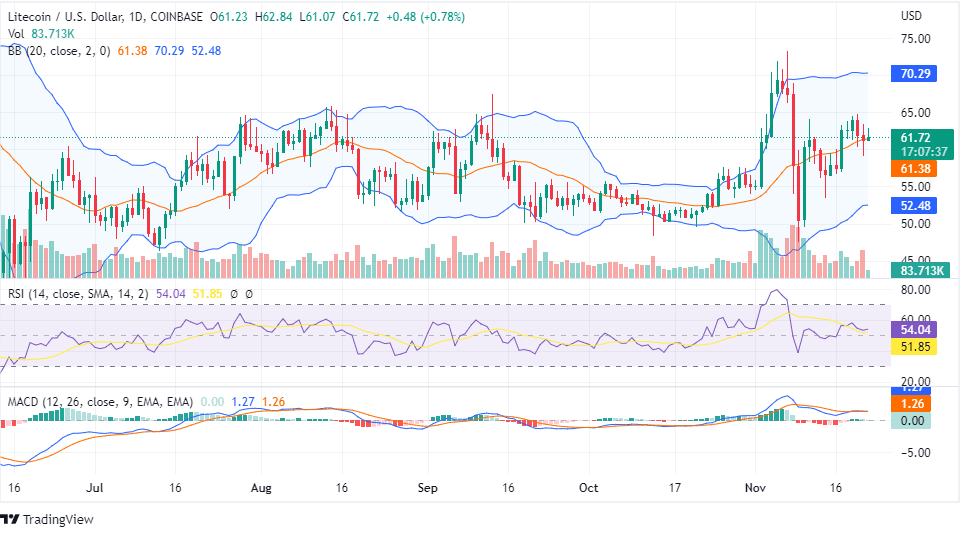The image size is (969, 537).
Task: Click the 50.00 price scale value
Action: pos(915,224)
